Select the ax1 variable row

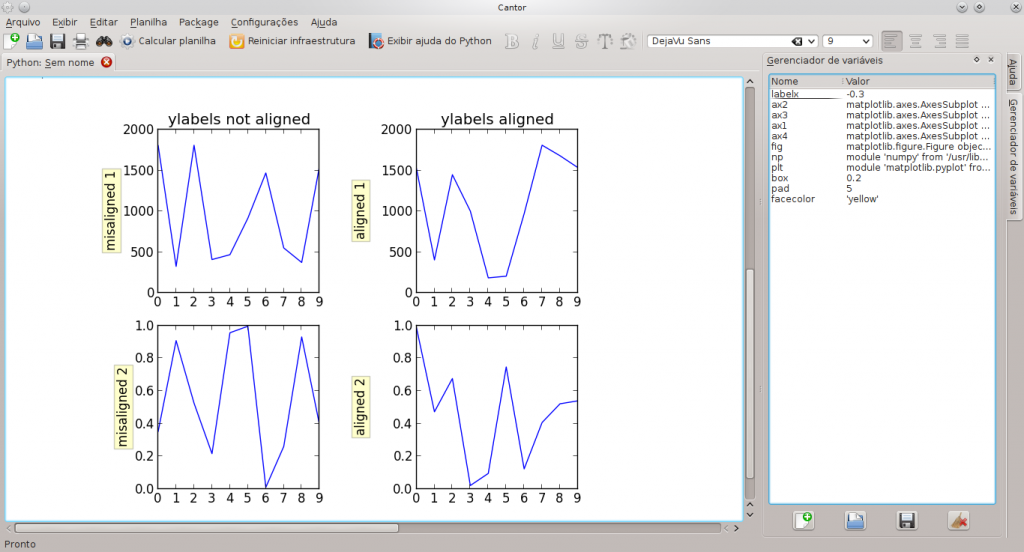[x=882, y=125]
